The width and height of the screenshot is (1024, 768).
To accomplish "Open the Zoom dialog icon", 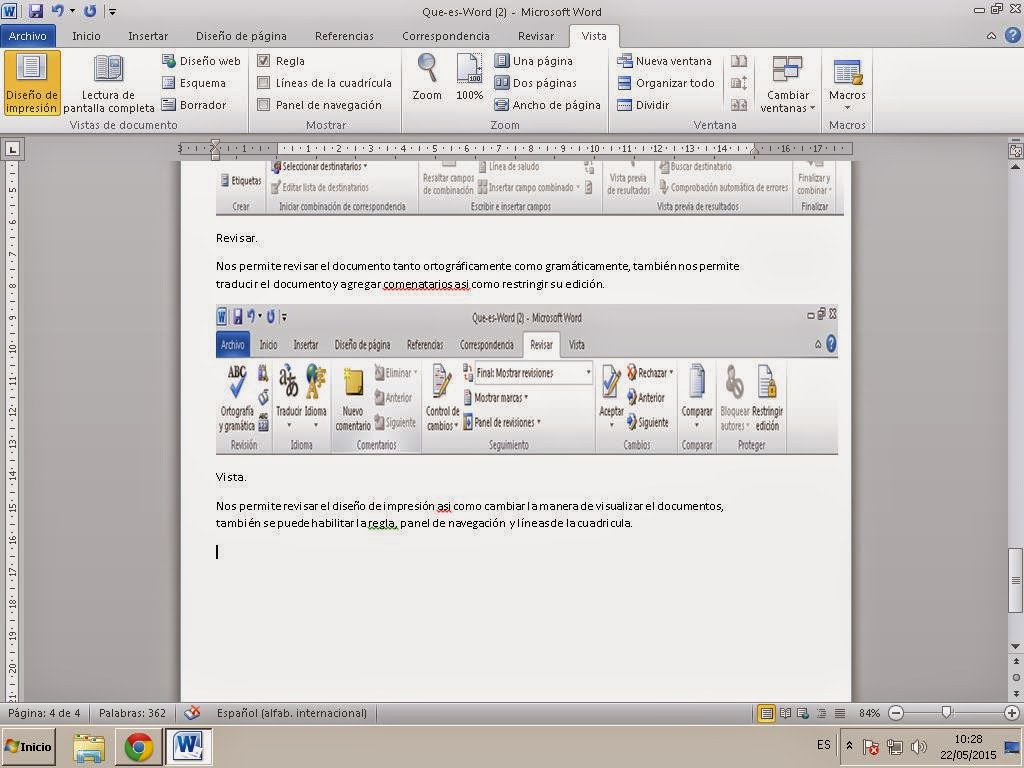I will [x=425, y=80].
